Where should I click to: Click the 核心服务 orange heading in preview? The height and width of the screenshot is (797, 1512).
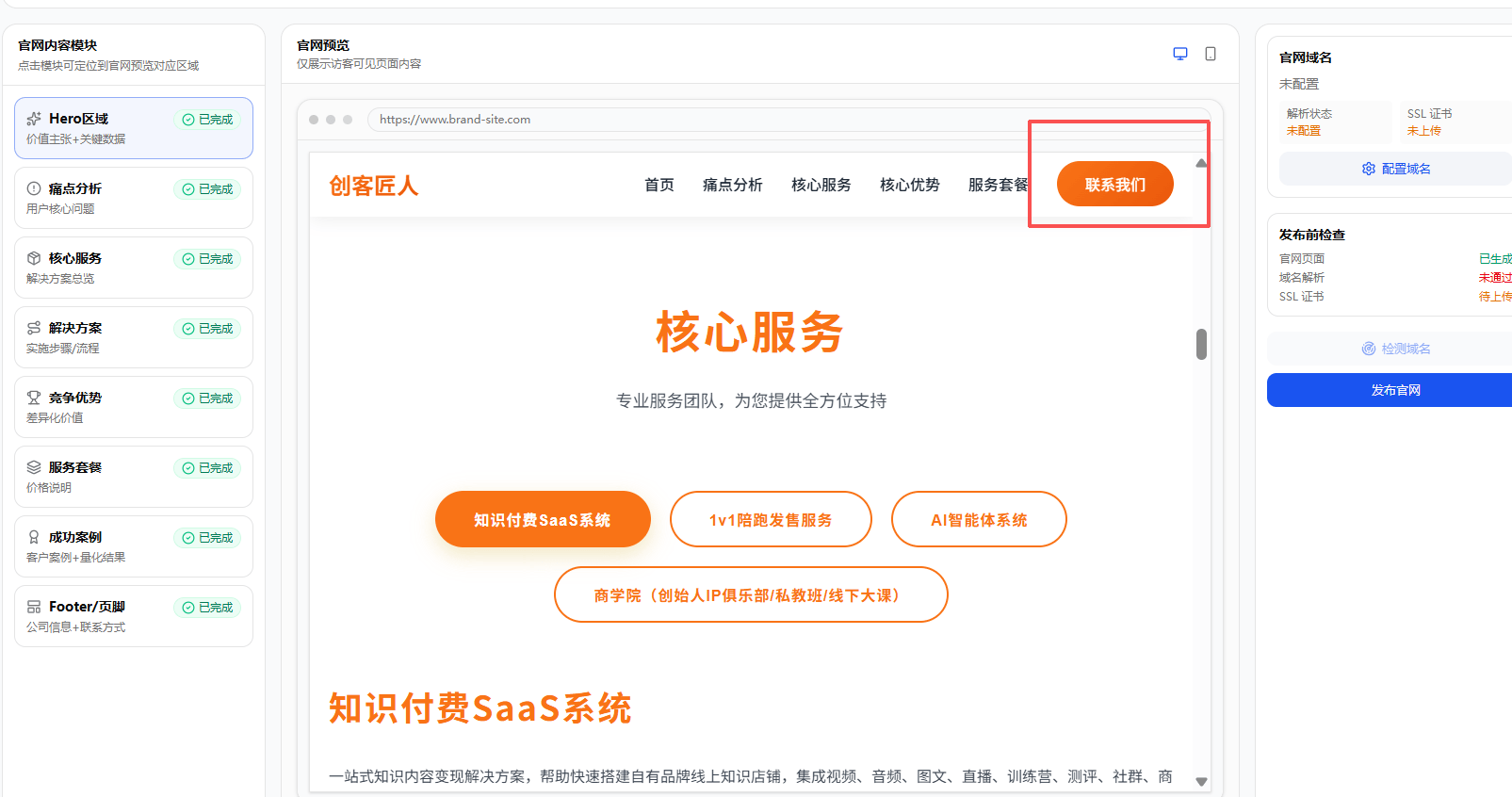pos(750,333)
